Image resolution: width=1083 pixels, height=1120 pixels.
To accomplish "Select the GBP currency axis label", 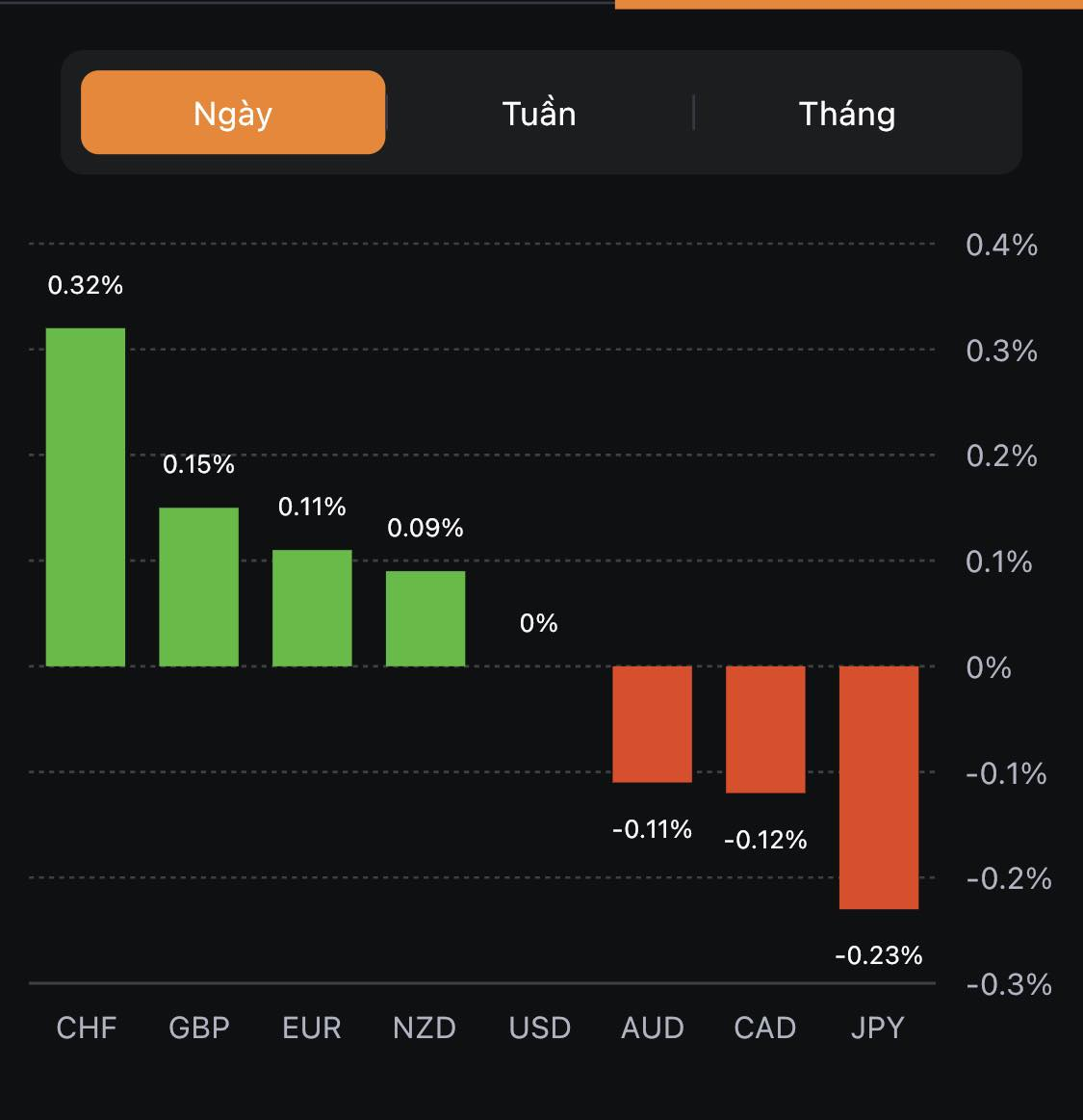I will tap(199, 1028).
